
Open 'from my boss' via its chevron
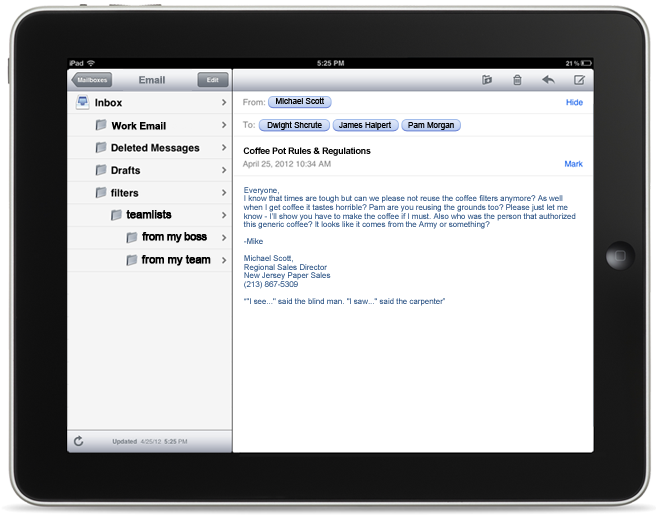pyautogui.click(x=224, y=237)
